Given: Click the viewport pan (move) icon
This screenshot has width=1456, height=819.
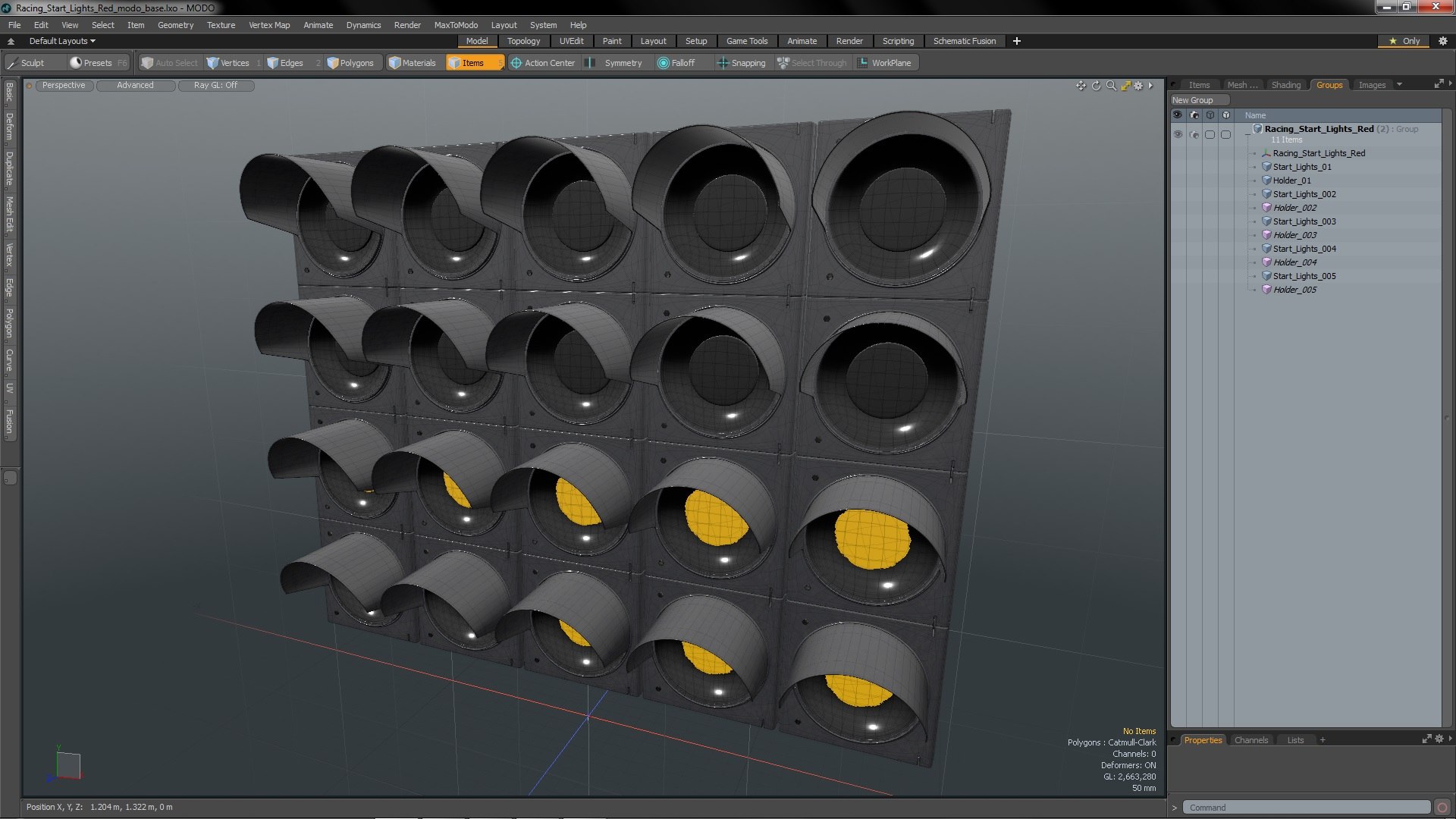Looking at the screenshot, I should 1081,86.
